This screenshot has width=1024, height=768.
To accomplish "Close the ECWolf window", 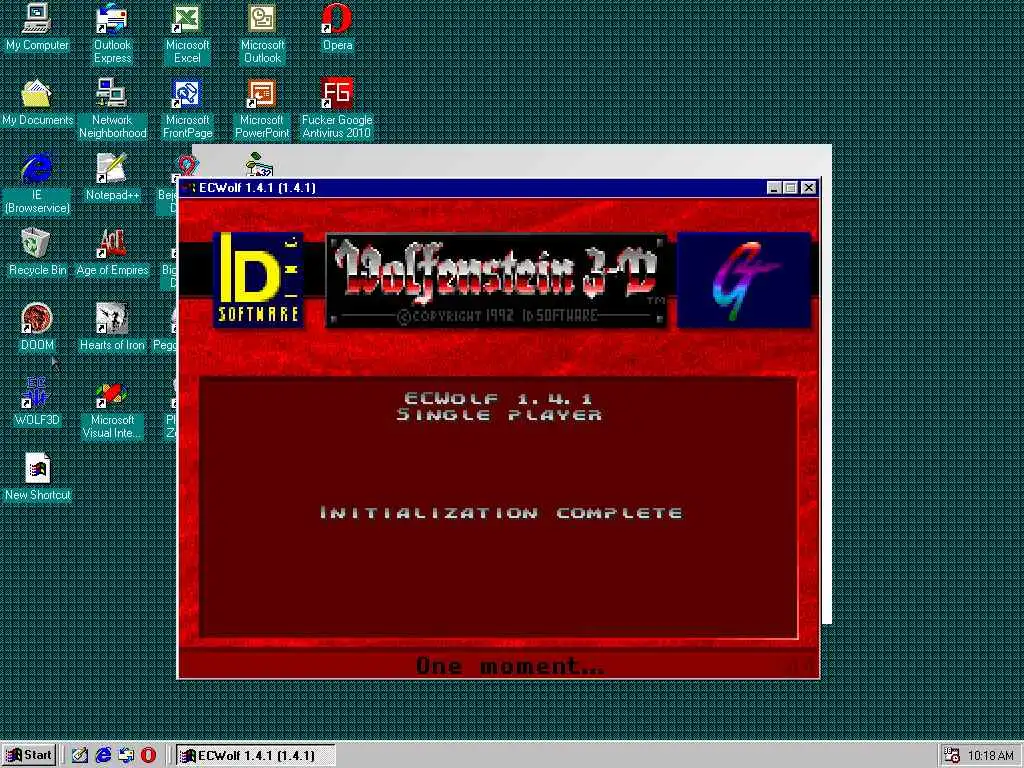I will [x=808, y=188].
